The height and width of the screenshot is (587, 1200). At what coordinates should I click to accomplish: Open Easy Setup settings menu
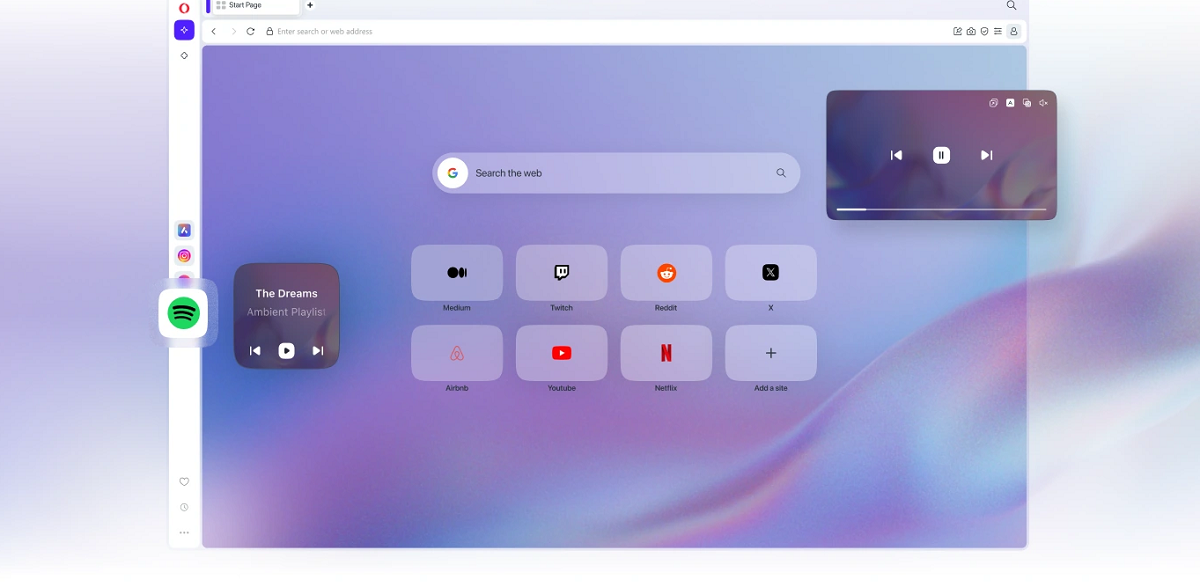coord(997,32)
